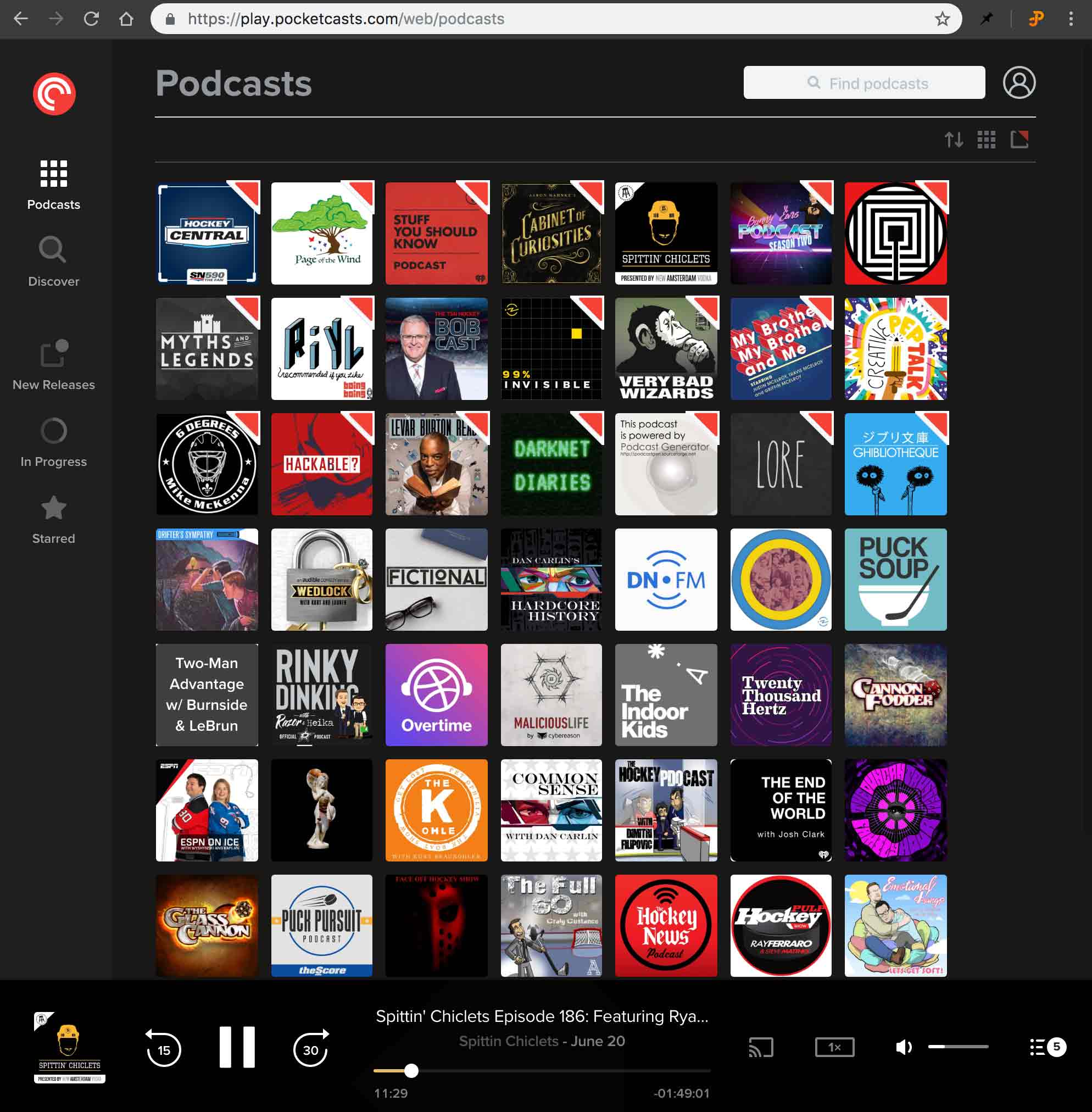Open the Wedlock podcast tile
Image resolution: width=1092 pixels, height=1112 pixels.
tap(322, 580)
